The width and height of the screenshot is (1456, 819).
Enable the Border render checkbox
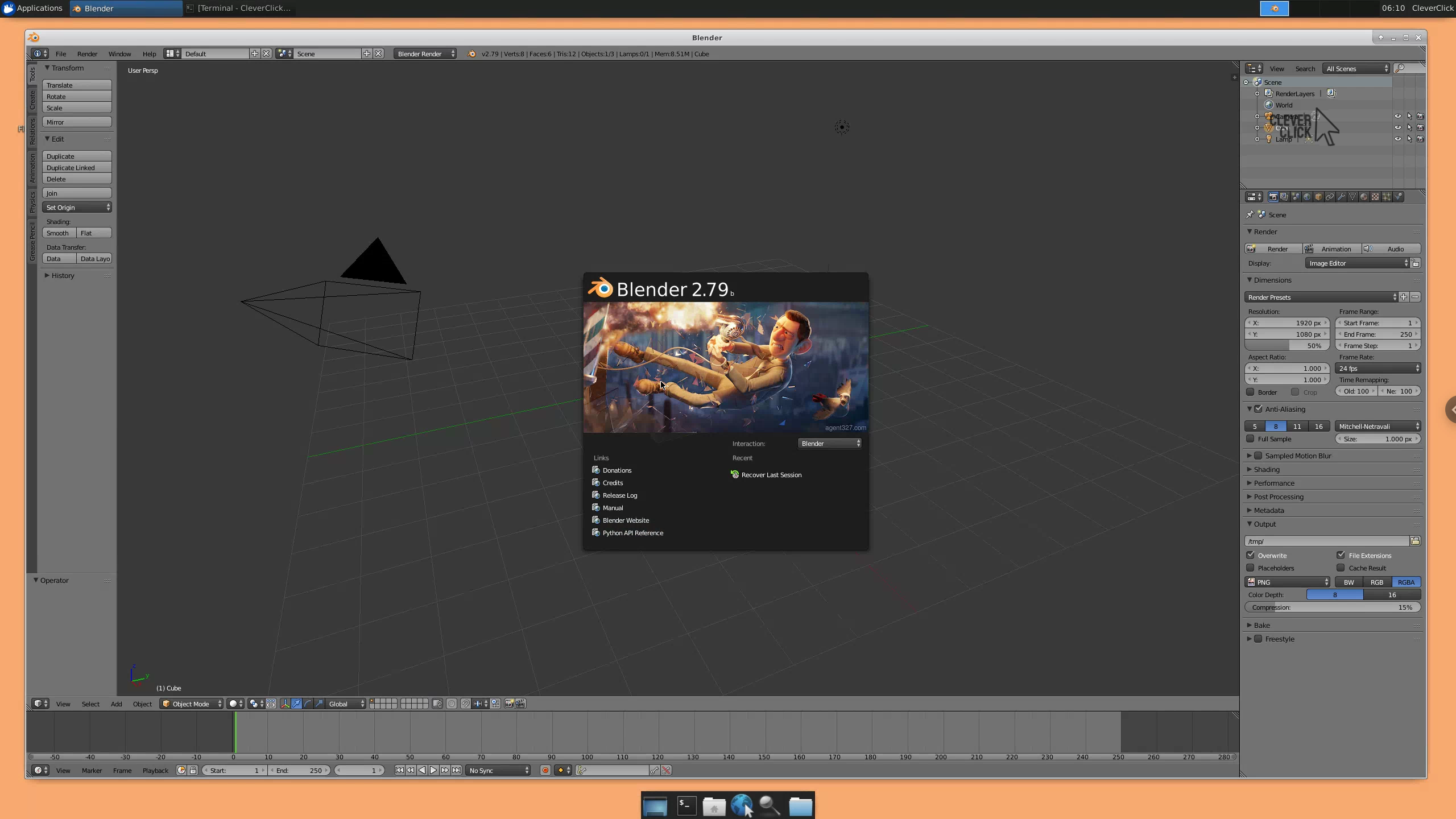click(x=1250, y=392)
